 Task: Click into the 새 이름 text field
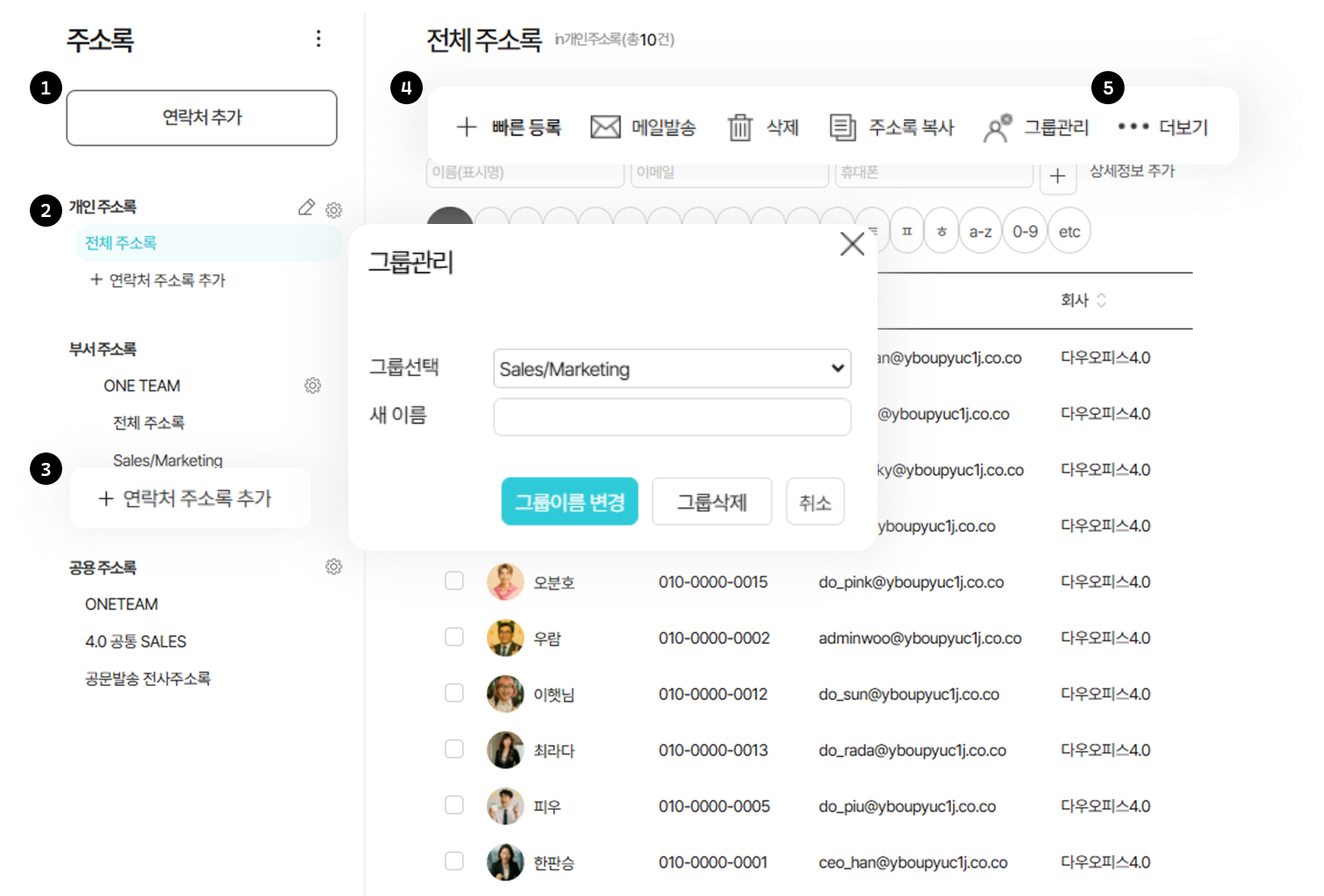coord(671,417)
